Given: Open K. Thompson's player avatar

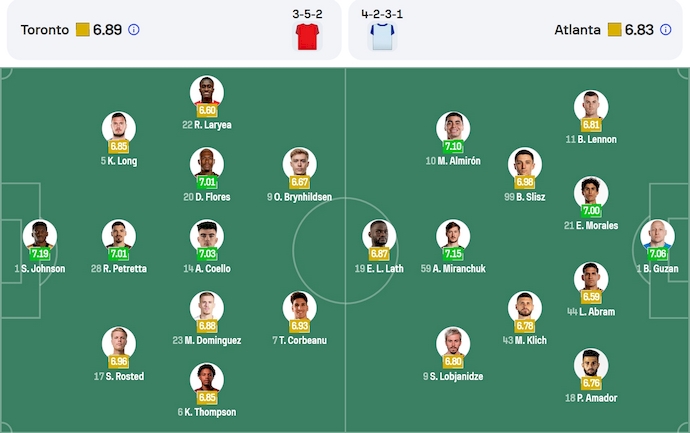Looking at the screenshot, I should pyautogui.click(x=207, y=380).
